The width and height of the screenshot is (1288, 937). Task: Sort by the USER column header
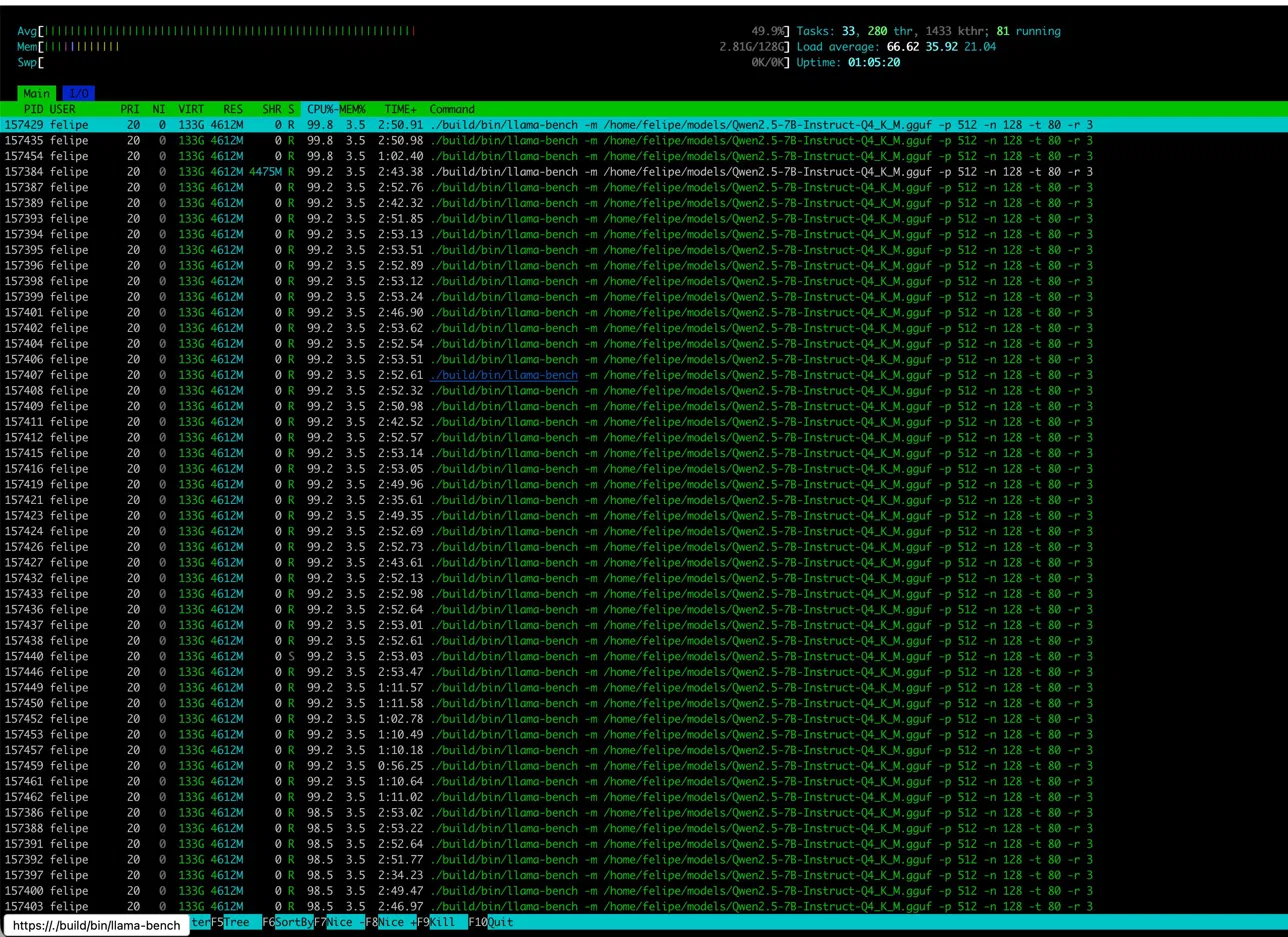click(x=62, y=109)
